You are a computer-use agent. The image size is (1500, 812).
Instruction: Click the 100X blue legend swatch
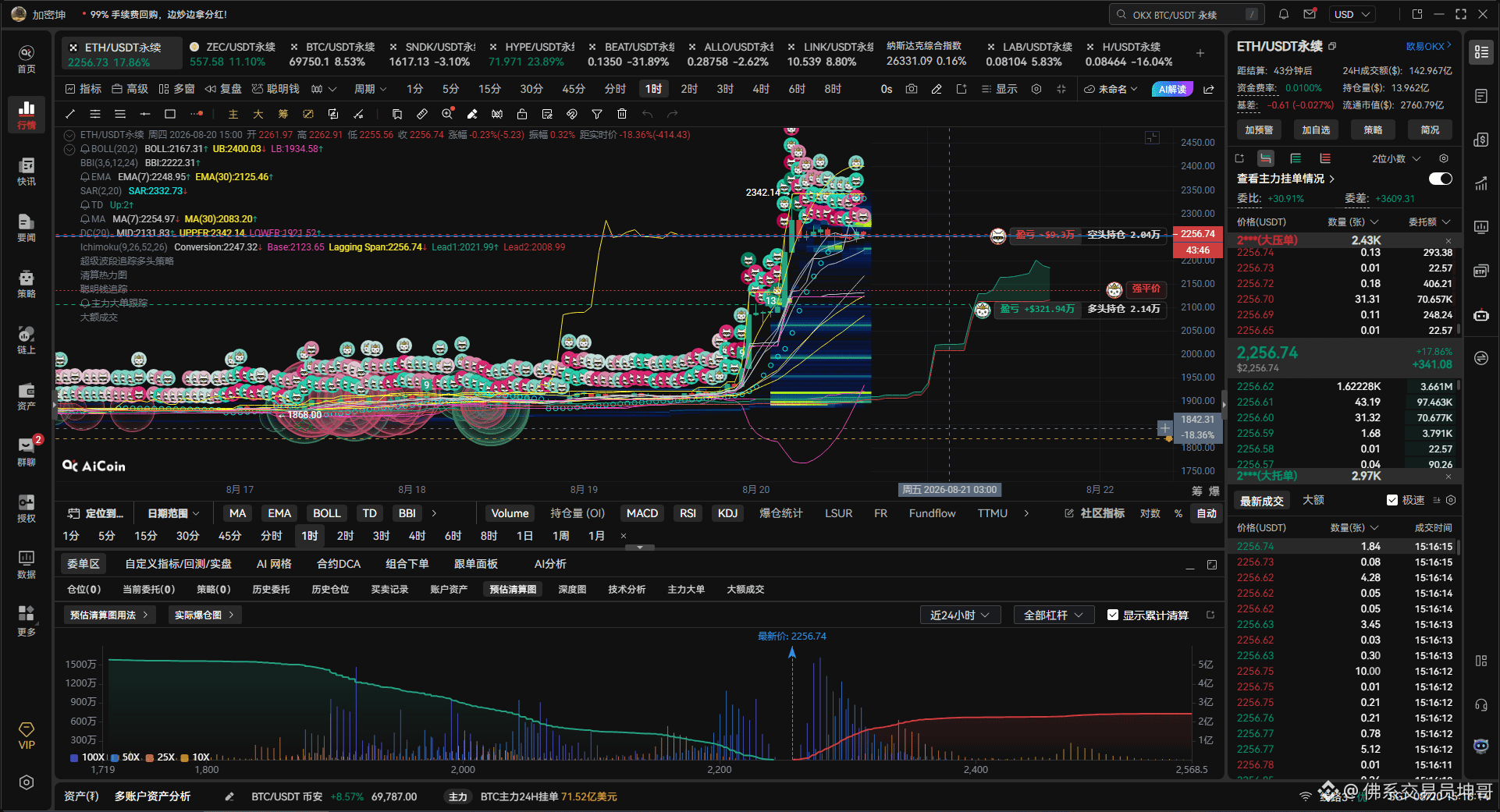click(x=74, y=757)
